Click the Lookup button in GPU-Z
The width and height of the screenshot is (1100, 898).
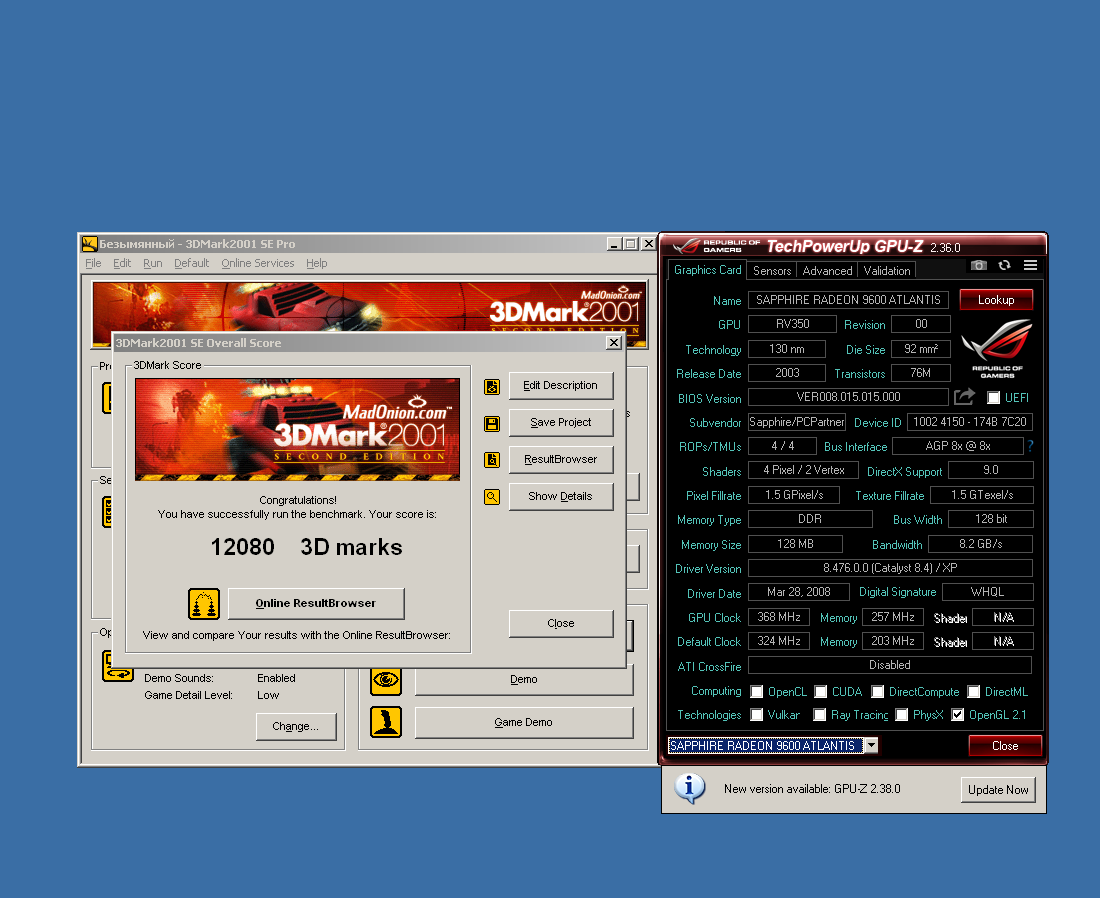(996, 300)
